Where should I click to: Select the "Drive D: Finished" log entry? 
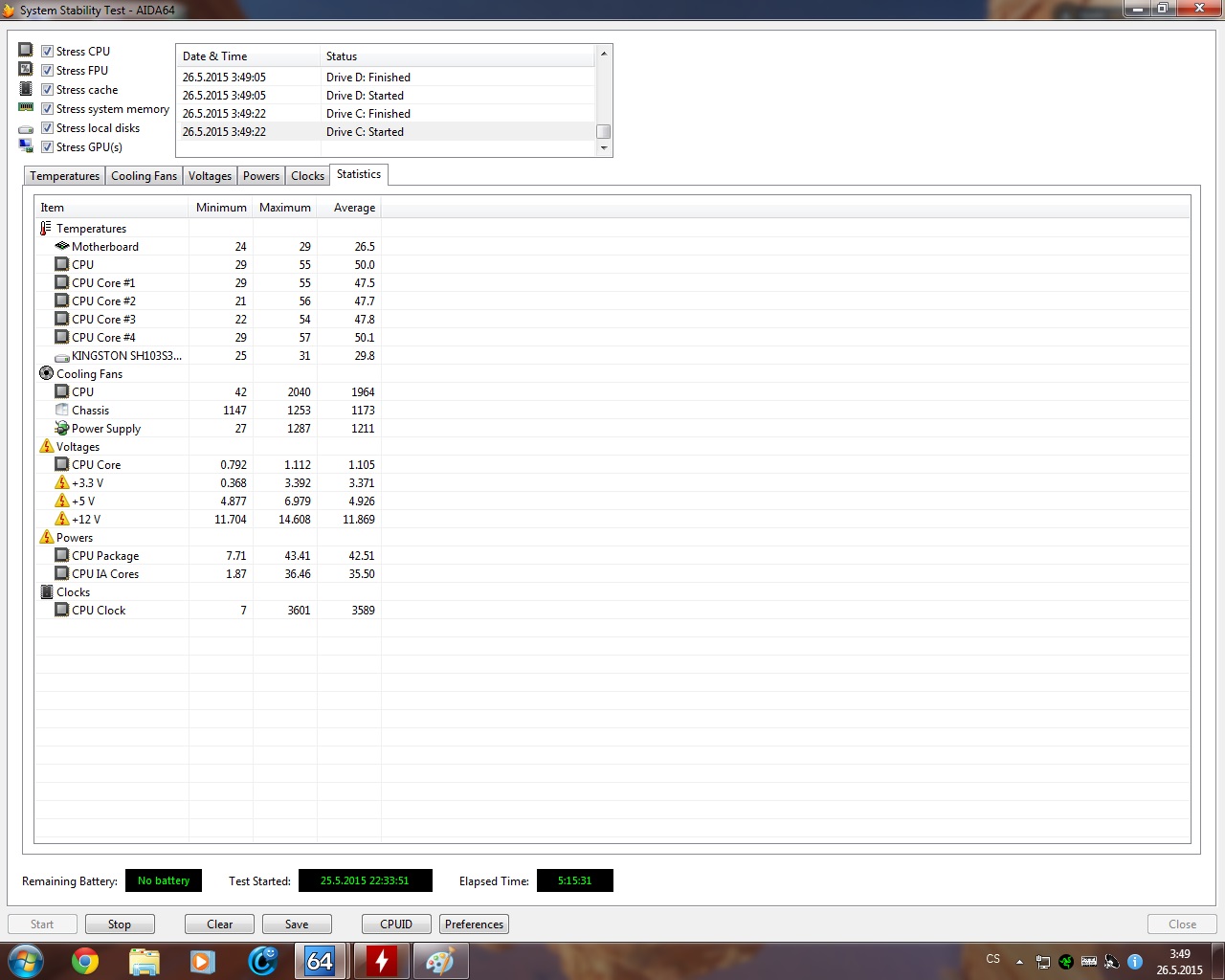(386, 78)
